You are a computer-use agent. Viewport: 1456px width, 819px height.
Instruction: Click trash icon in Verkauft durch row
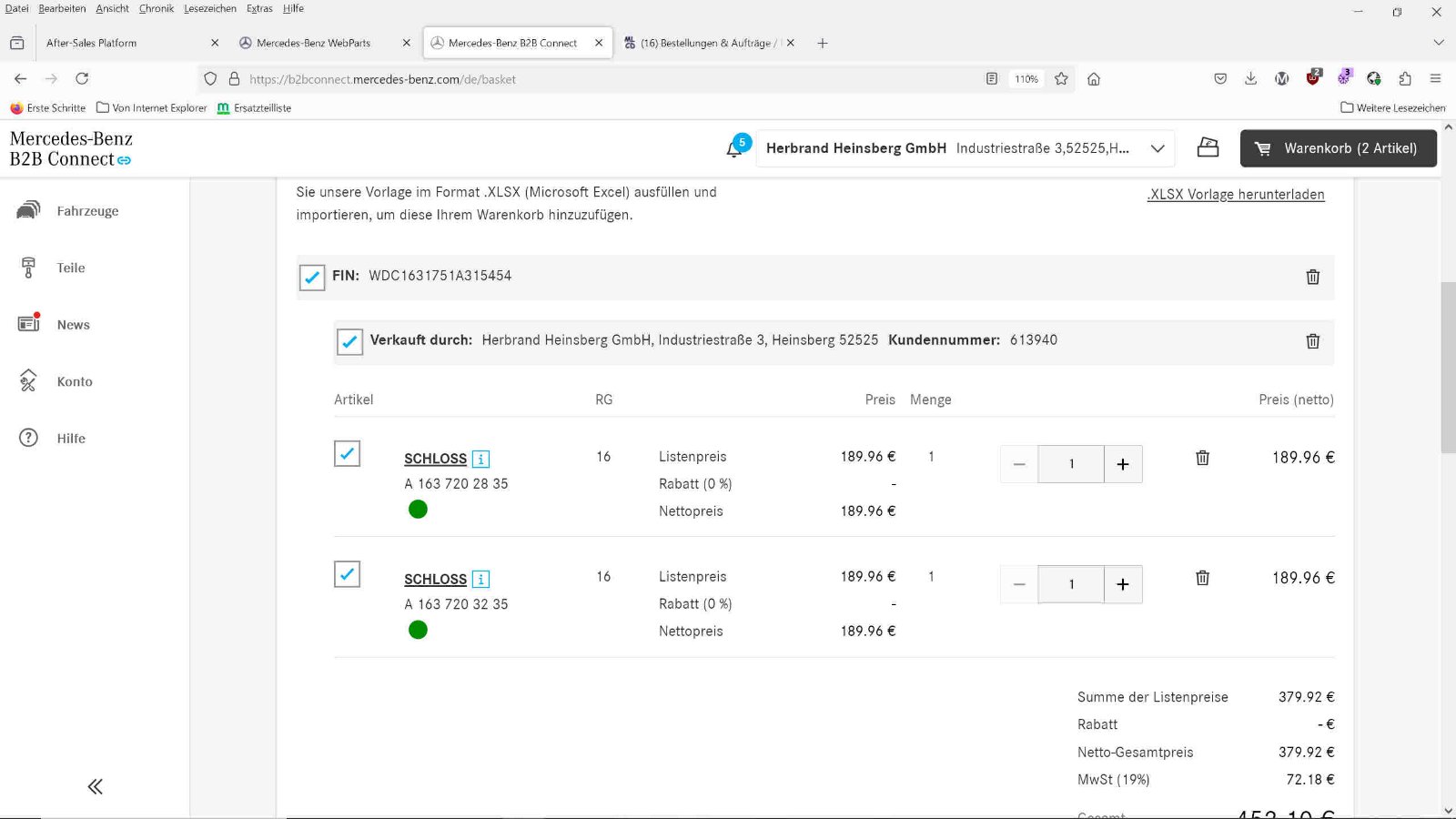(x=1312, y=341)
